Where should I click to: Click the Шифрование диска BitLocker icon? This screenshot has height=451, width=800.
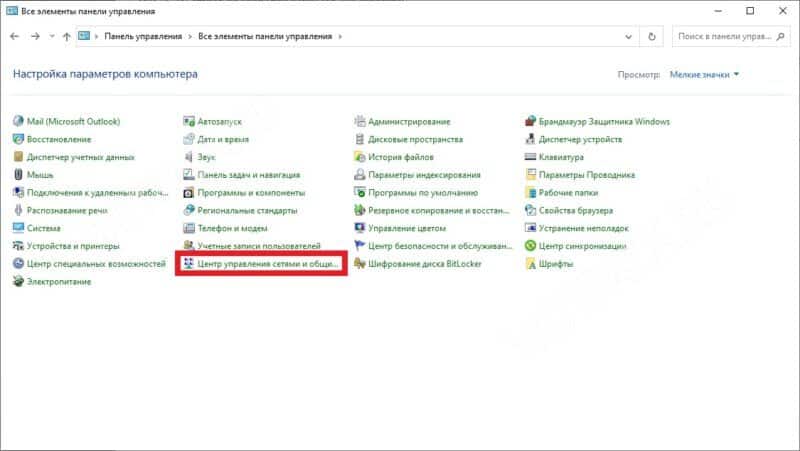[360, 264]
